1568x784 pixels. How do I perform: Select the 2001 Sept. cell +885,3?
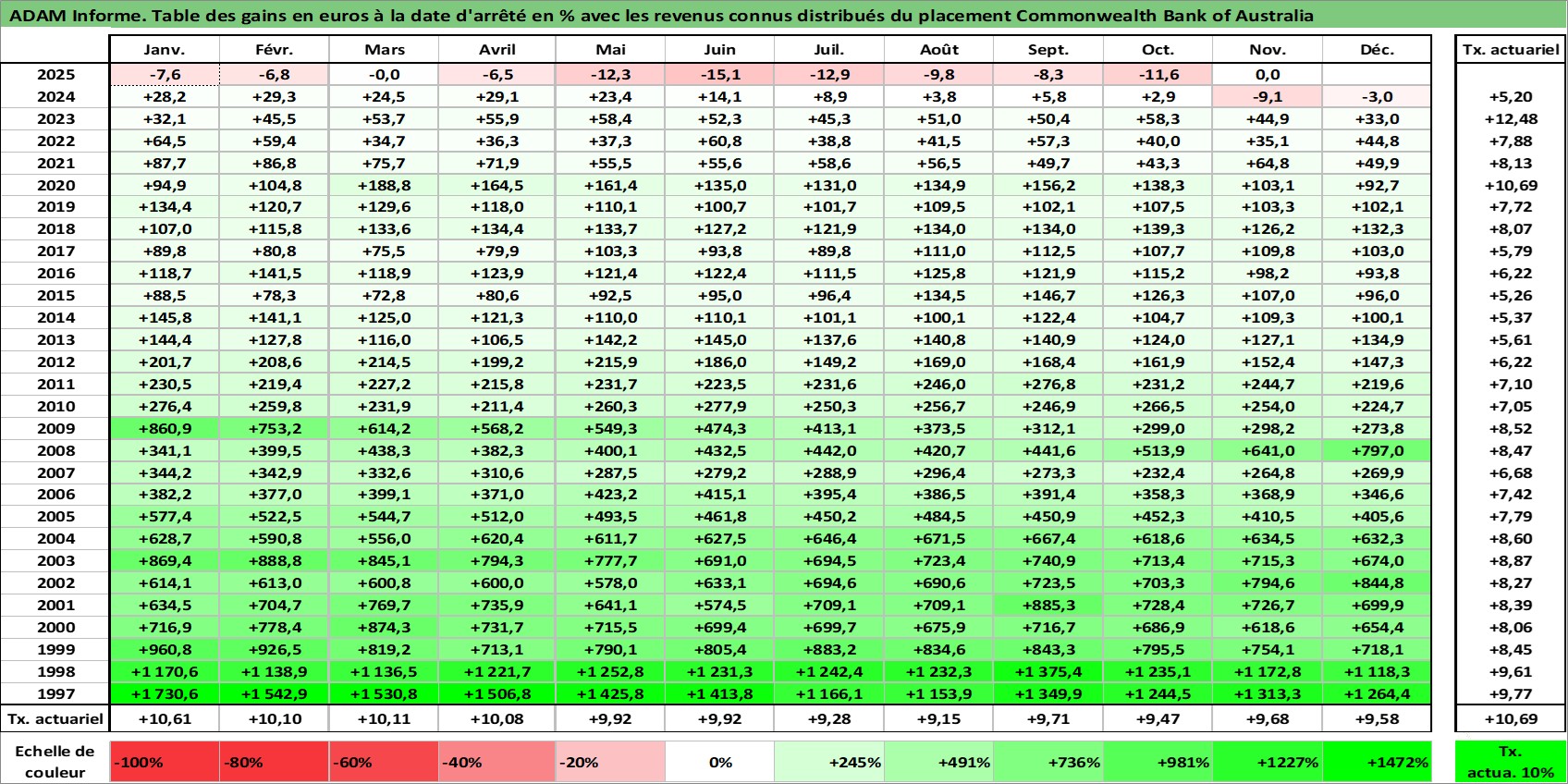tap(1048, 605)
